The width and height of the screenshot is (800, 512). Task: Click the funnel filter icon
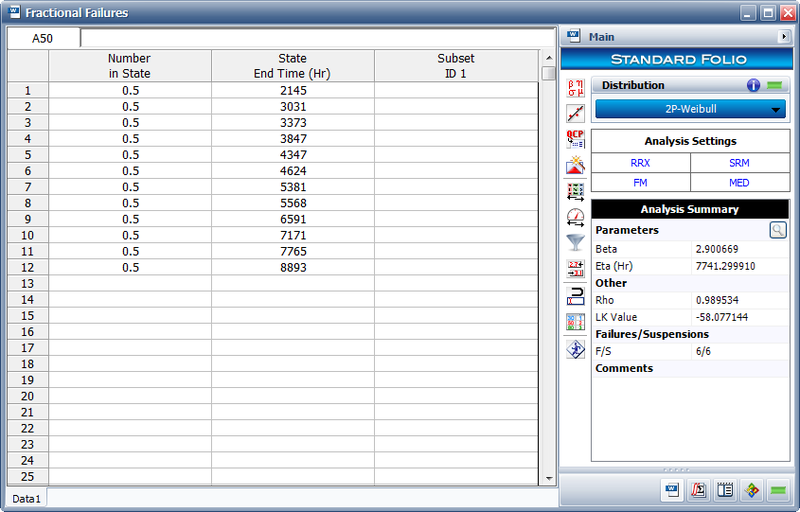[575, 243]
